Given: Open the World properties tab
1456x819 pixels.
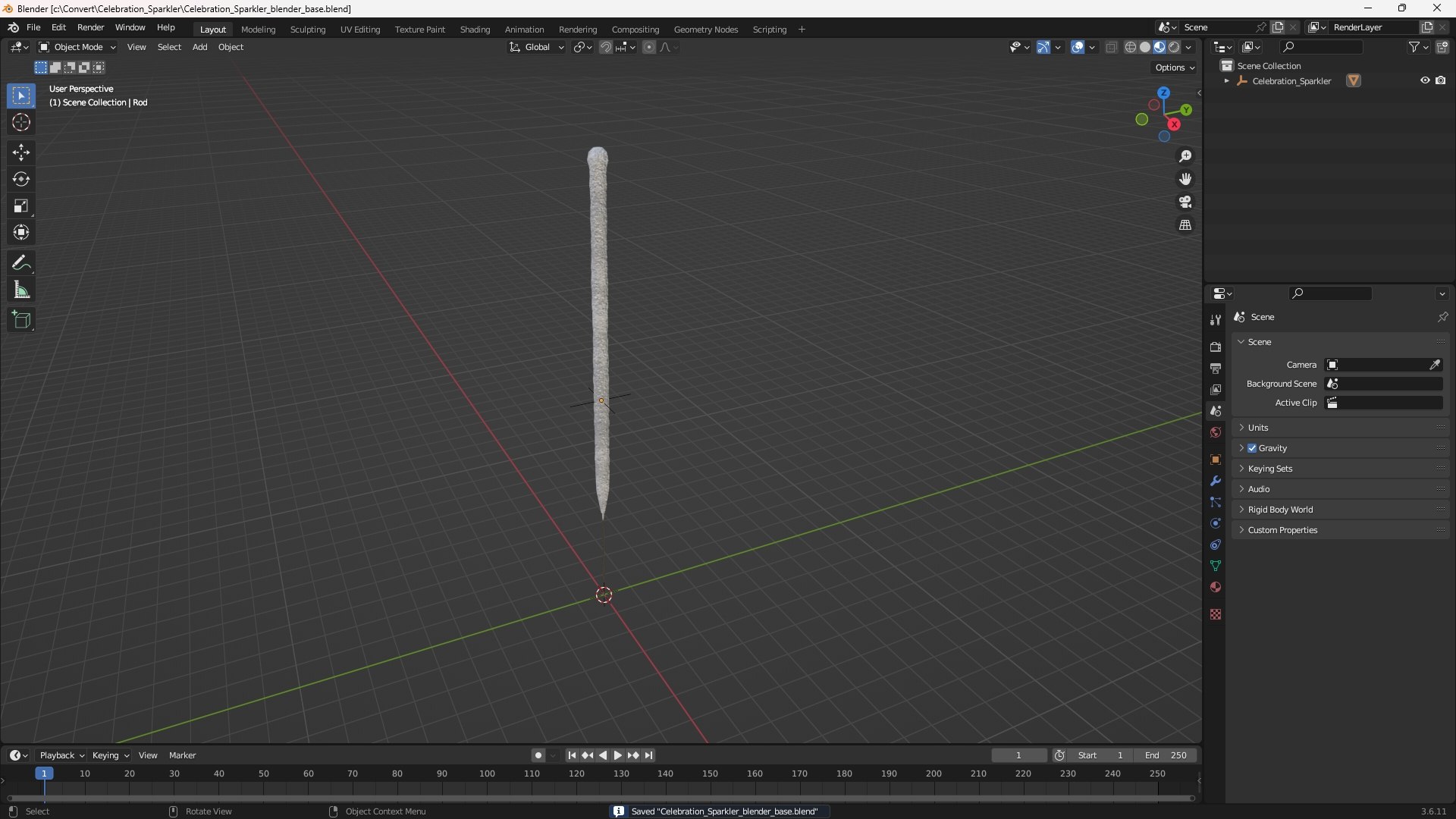Looking at the screenshot, I should pos(1216,432).
